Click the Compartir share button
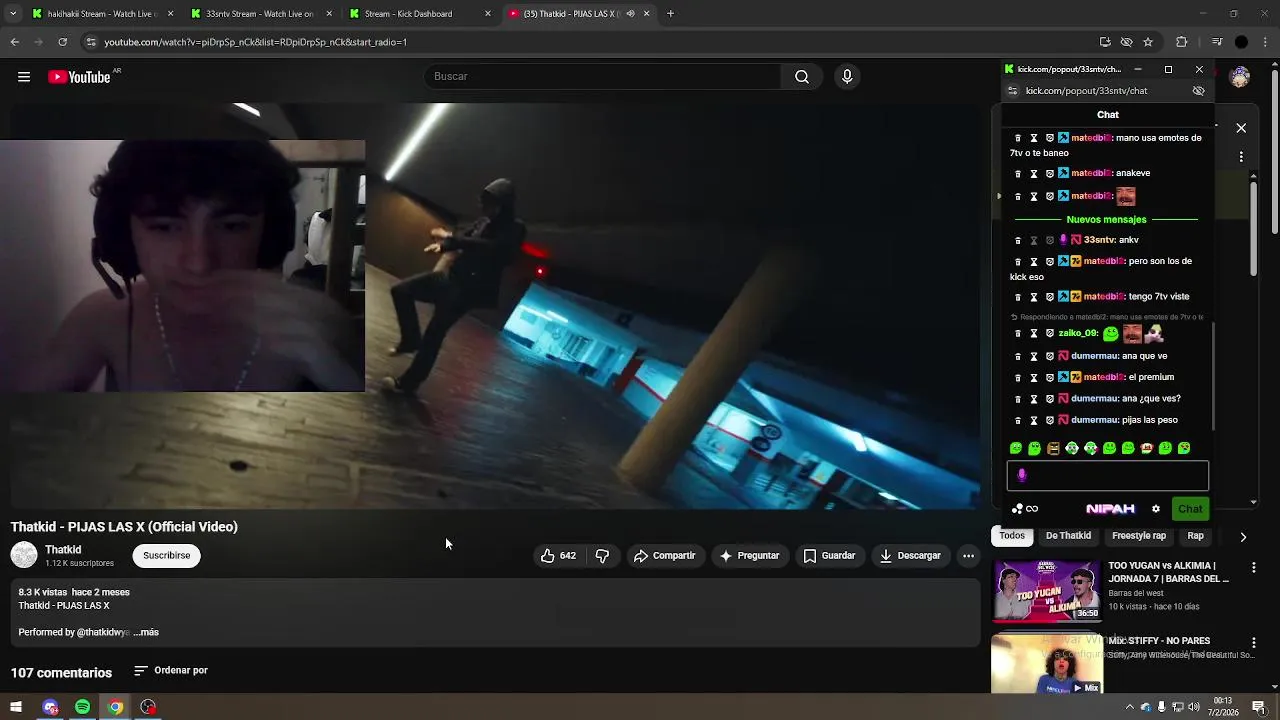The image size is (1280, 720). (x=664, y=556)
